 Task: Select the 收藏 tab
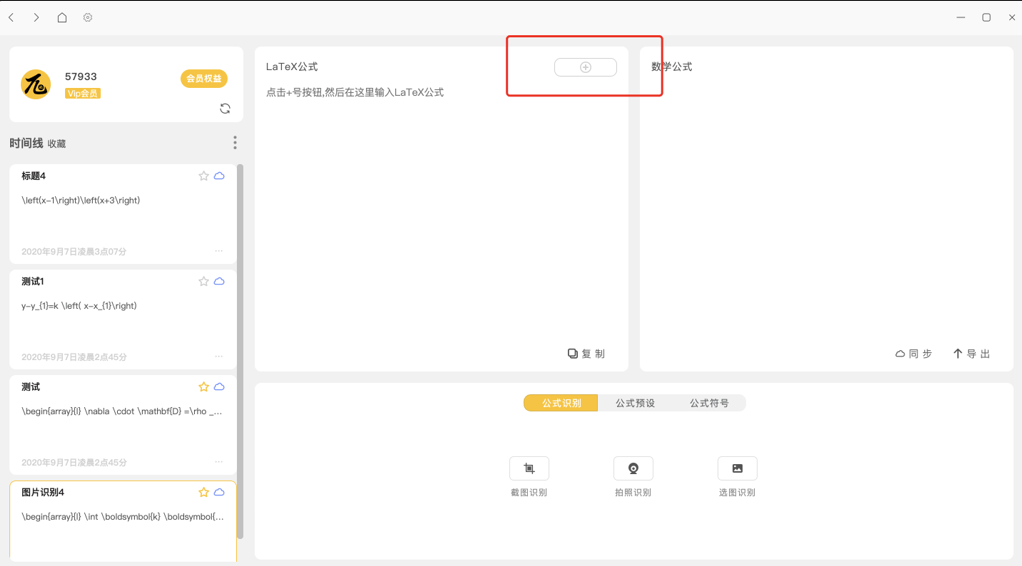(57, 144)
